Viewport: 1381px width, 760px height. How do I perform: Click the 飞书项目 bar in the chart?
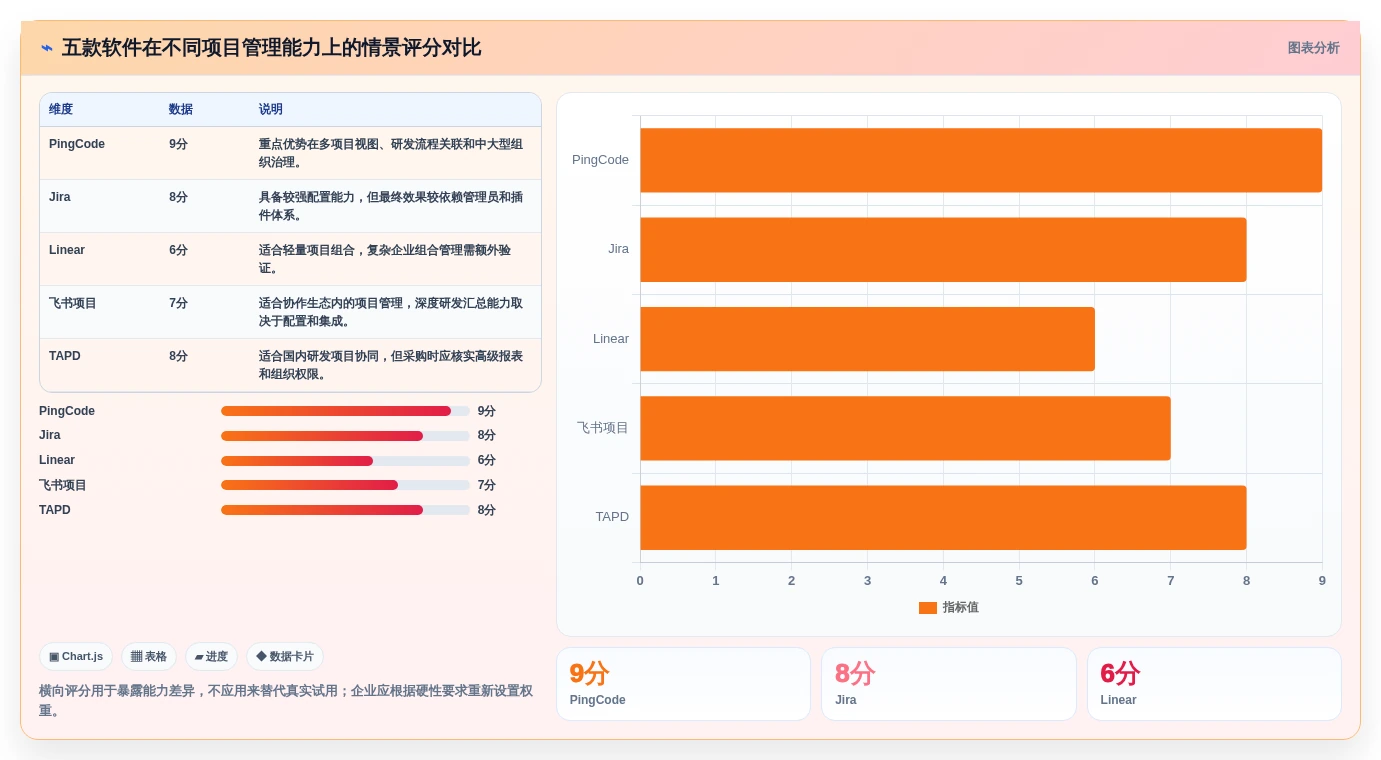coord(905,428)
